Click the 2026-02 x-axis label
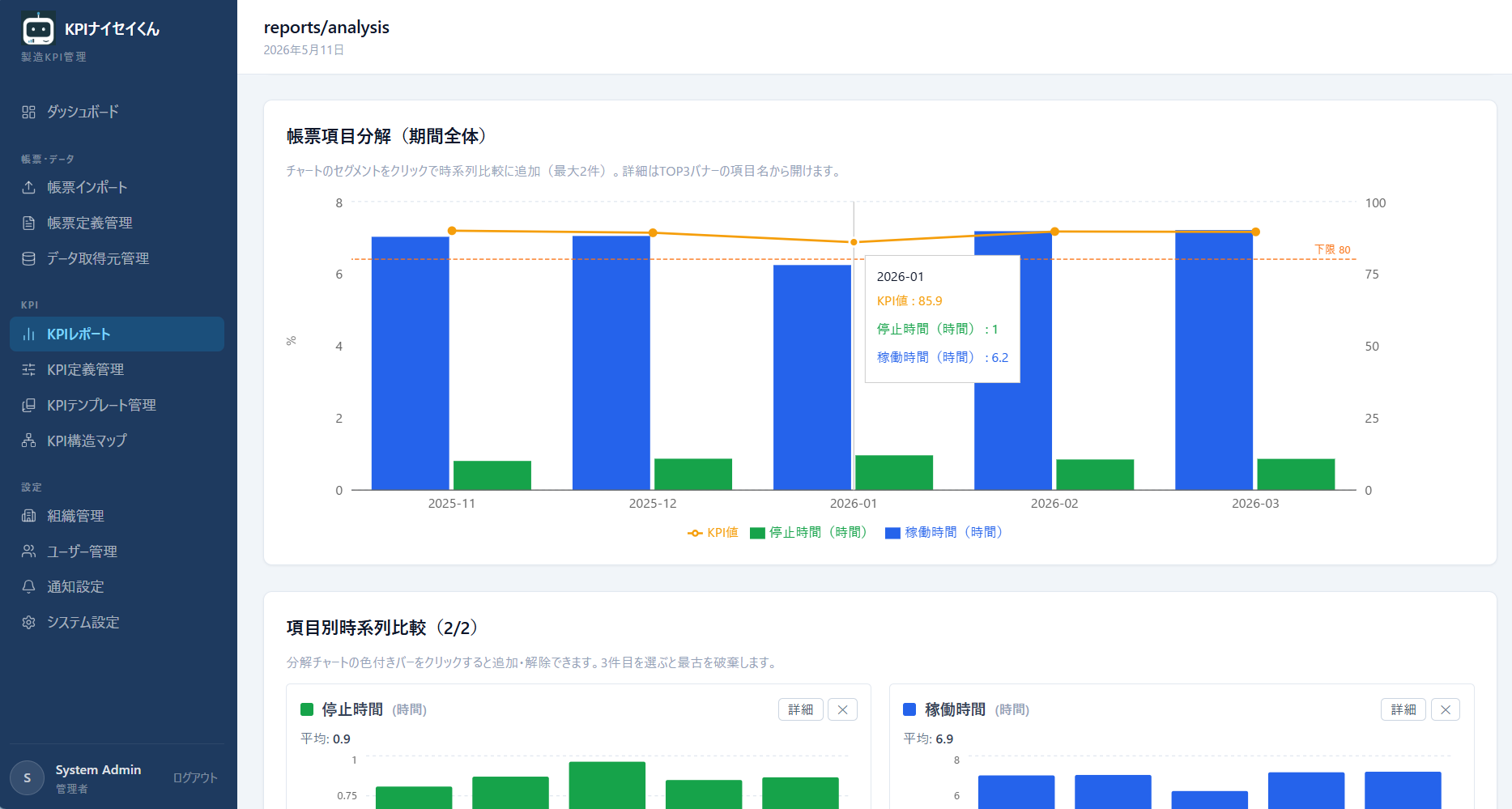 pyautogui.click(x=1054, y=504)
